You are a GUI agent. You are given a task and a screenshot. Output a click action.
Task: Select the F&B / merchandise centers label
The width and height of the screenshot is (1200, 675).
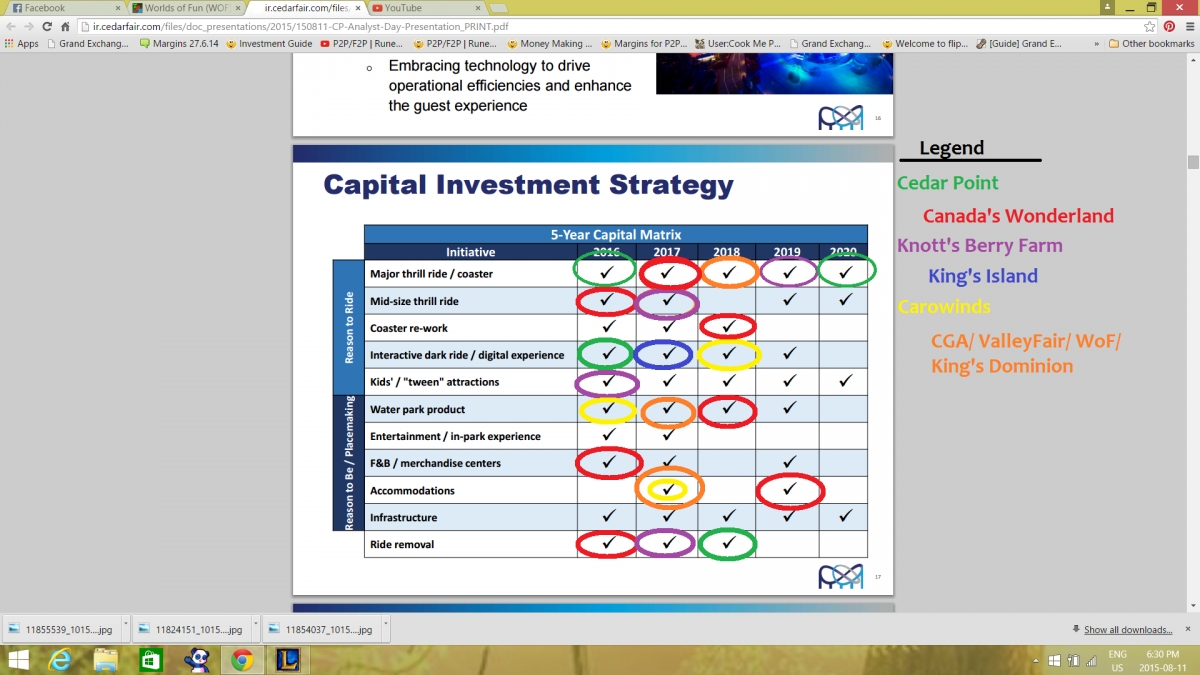click(x=435, y=463)
